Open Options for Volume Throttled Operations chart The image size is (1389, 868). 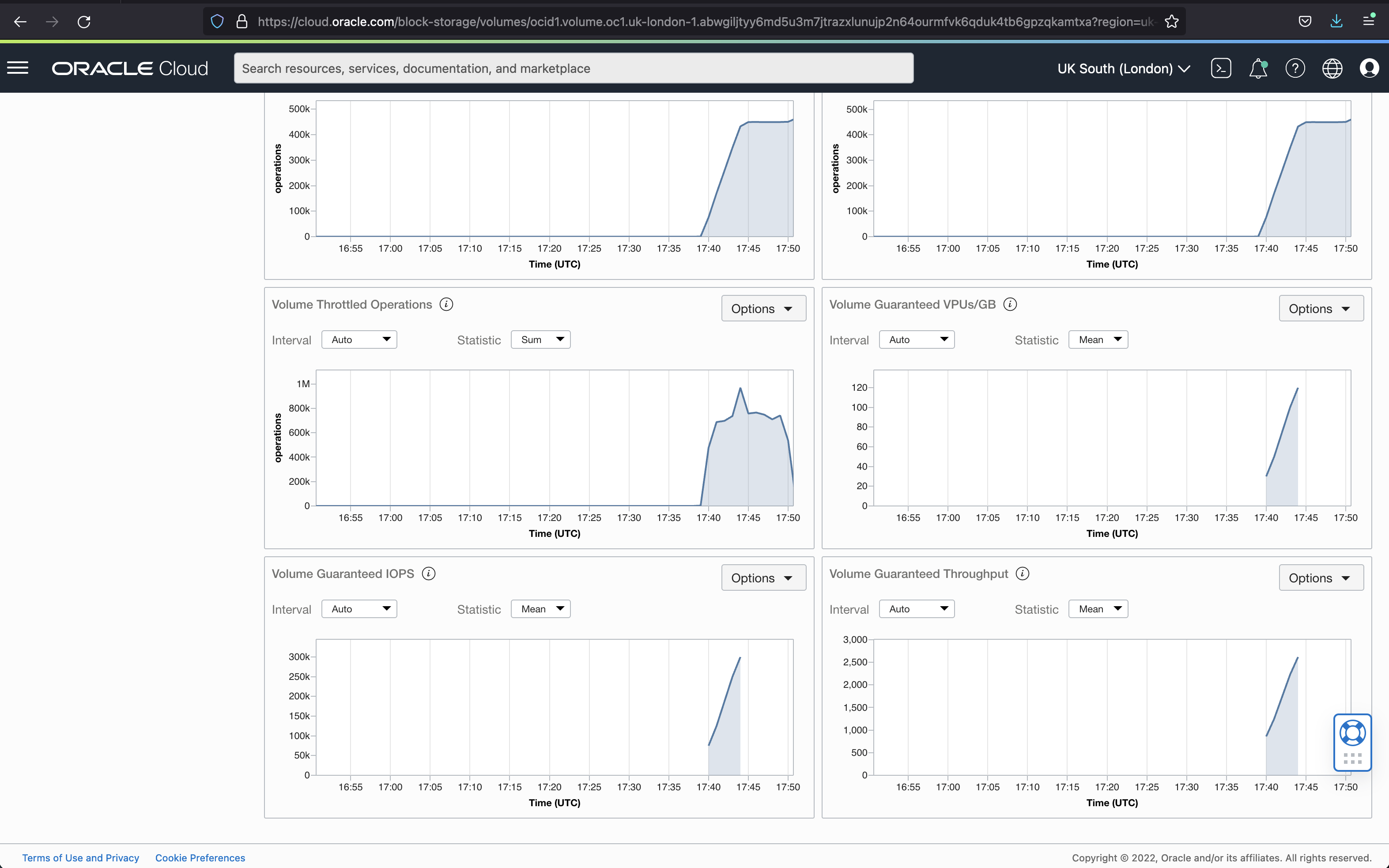pyautogui.click(x=763, y=308)
